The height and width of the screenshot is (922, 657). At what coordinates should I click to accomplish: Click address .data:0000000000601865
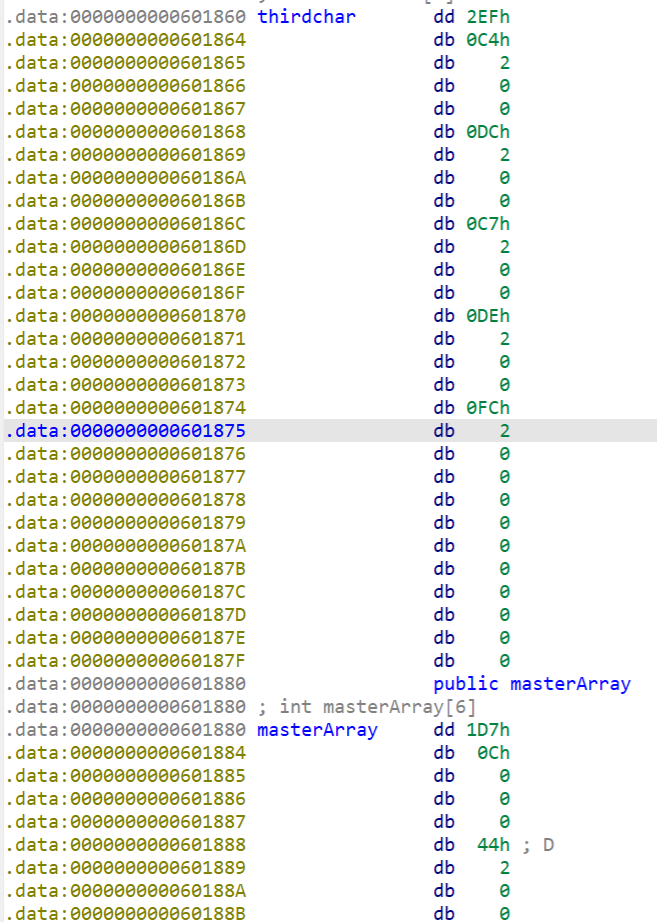tap(126, 63)
